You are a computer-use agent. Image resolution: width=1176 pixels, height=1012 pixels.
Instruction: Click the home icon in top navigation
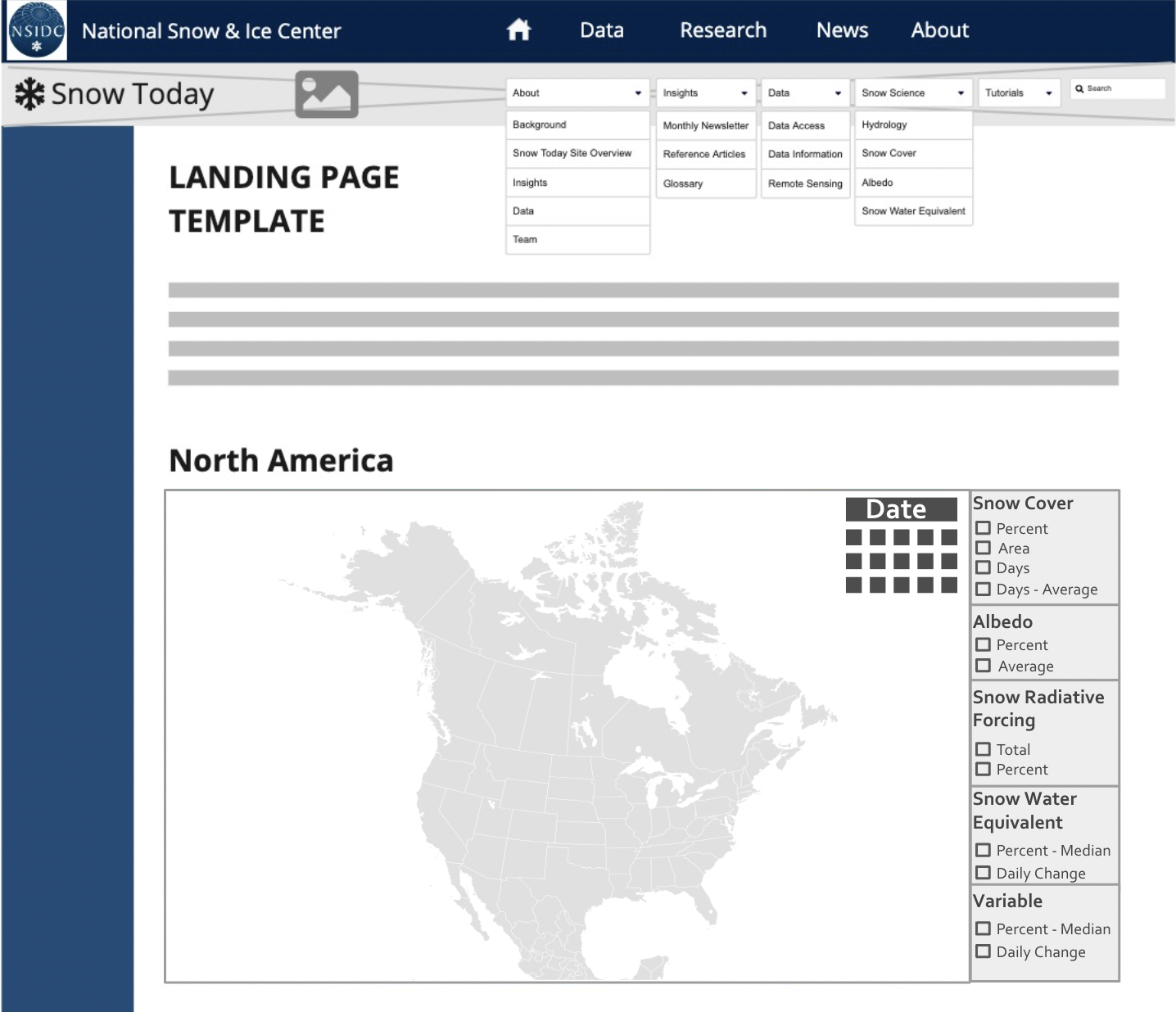(x=518, y=30)
